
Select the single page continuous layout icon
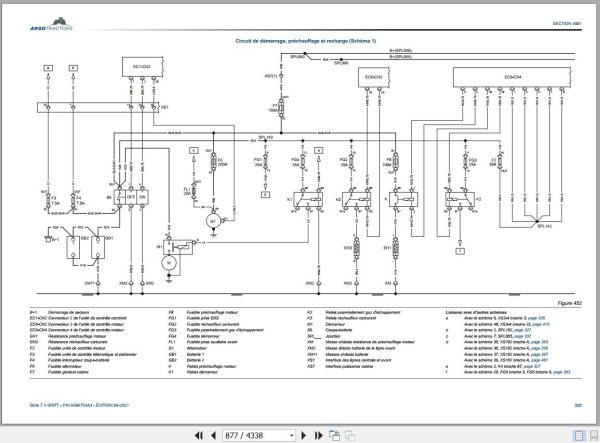579,435
